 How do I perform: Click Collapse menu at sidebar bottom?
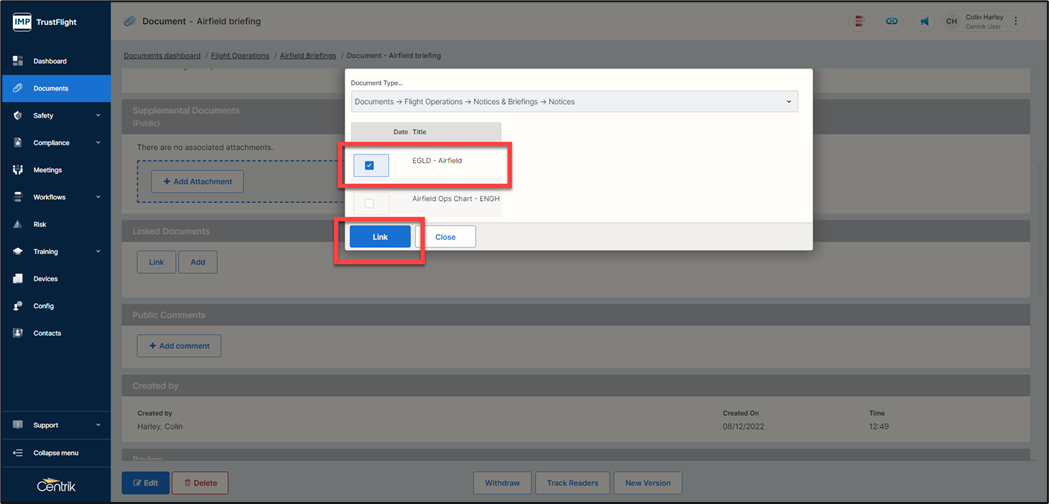coord(55,453)
